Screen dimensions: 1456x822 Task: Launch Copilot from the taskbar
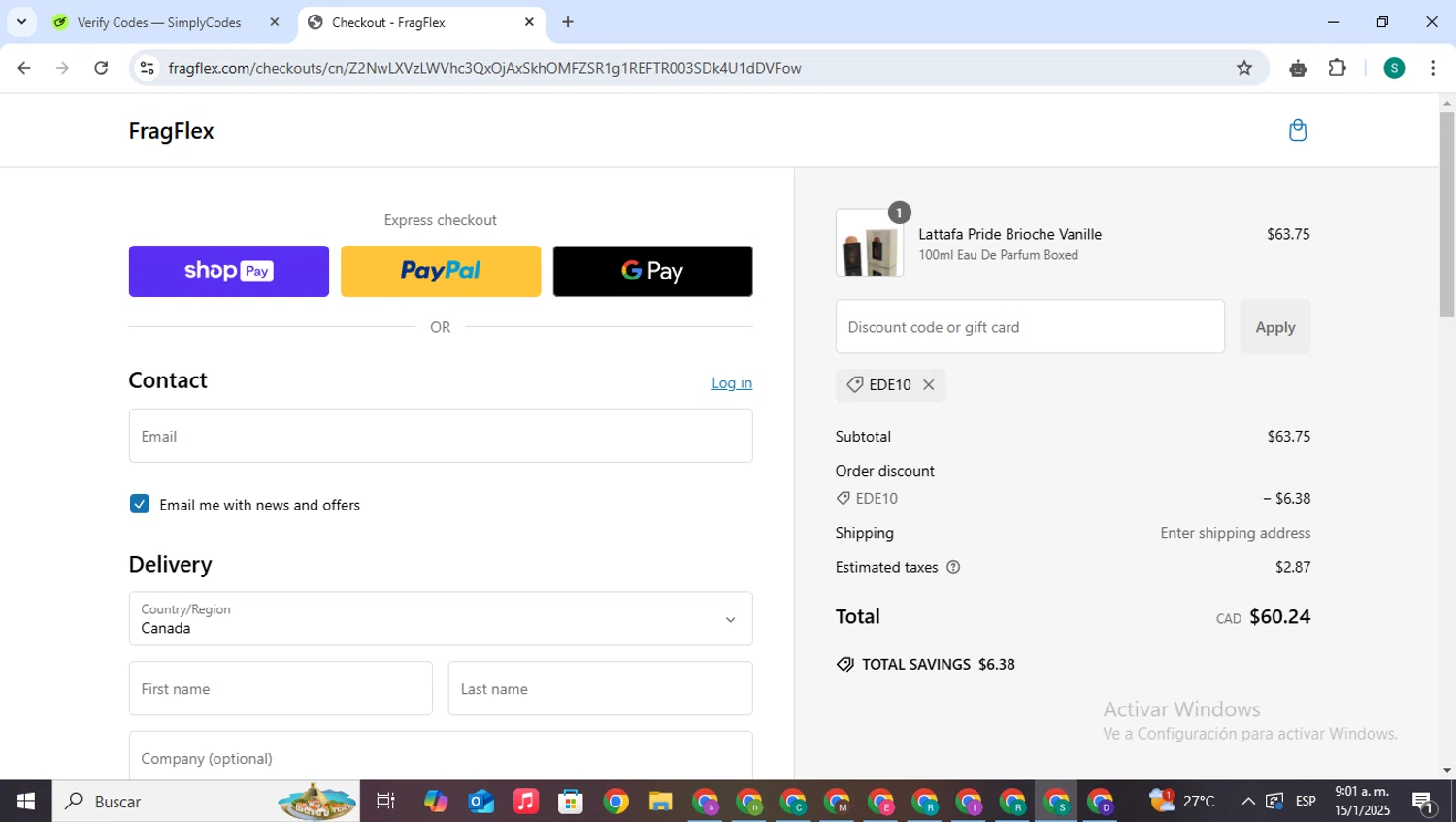[436, 802]
